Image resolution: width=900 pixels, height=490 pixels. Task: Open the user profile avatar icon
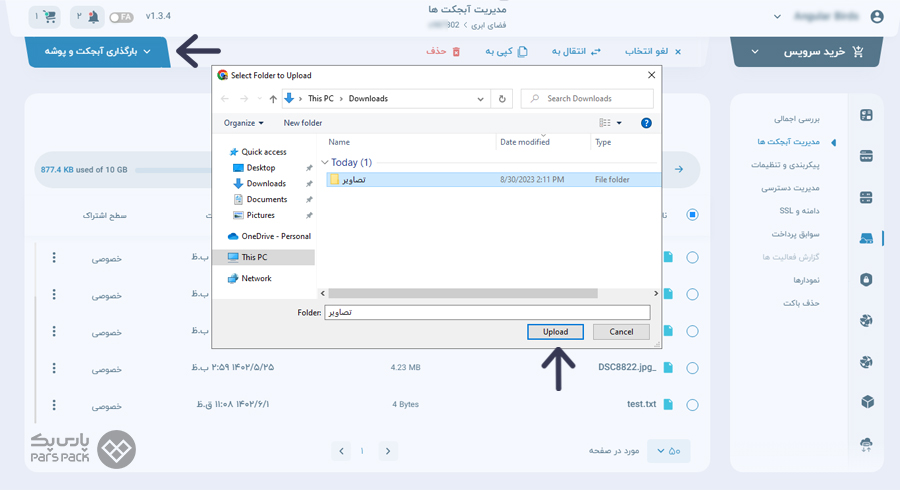(876, 17)
